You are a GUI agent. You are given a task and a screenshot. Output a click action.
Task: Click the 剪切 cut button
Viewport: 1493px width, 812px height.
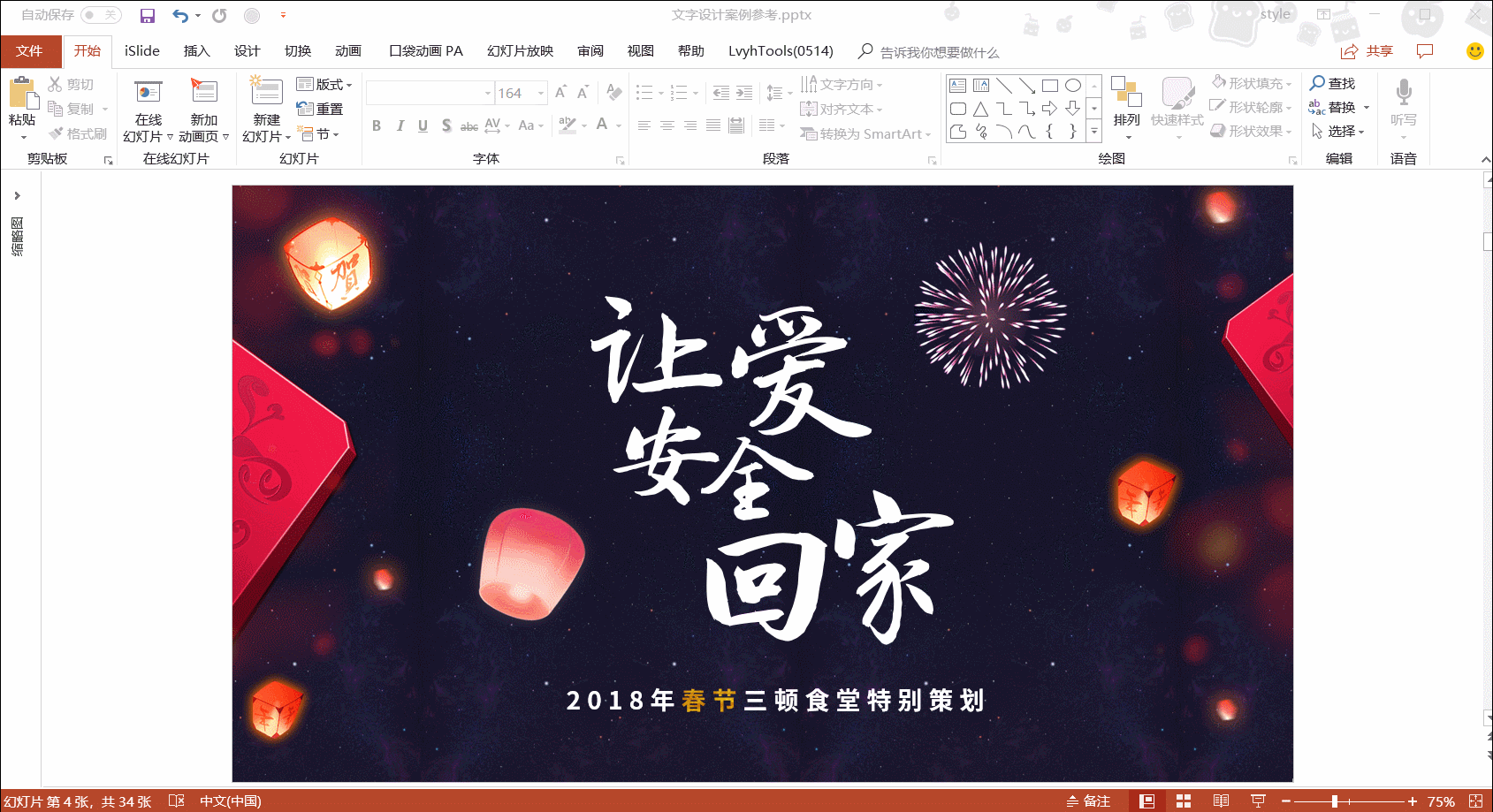coord(72,84)
